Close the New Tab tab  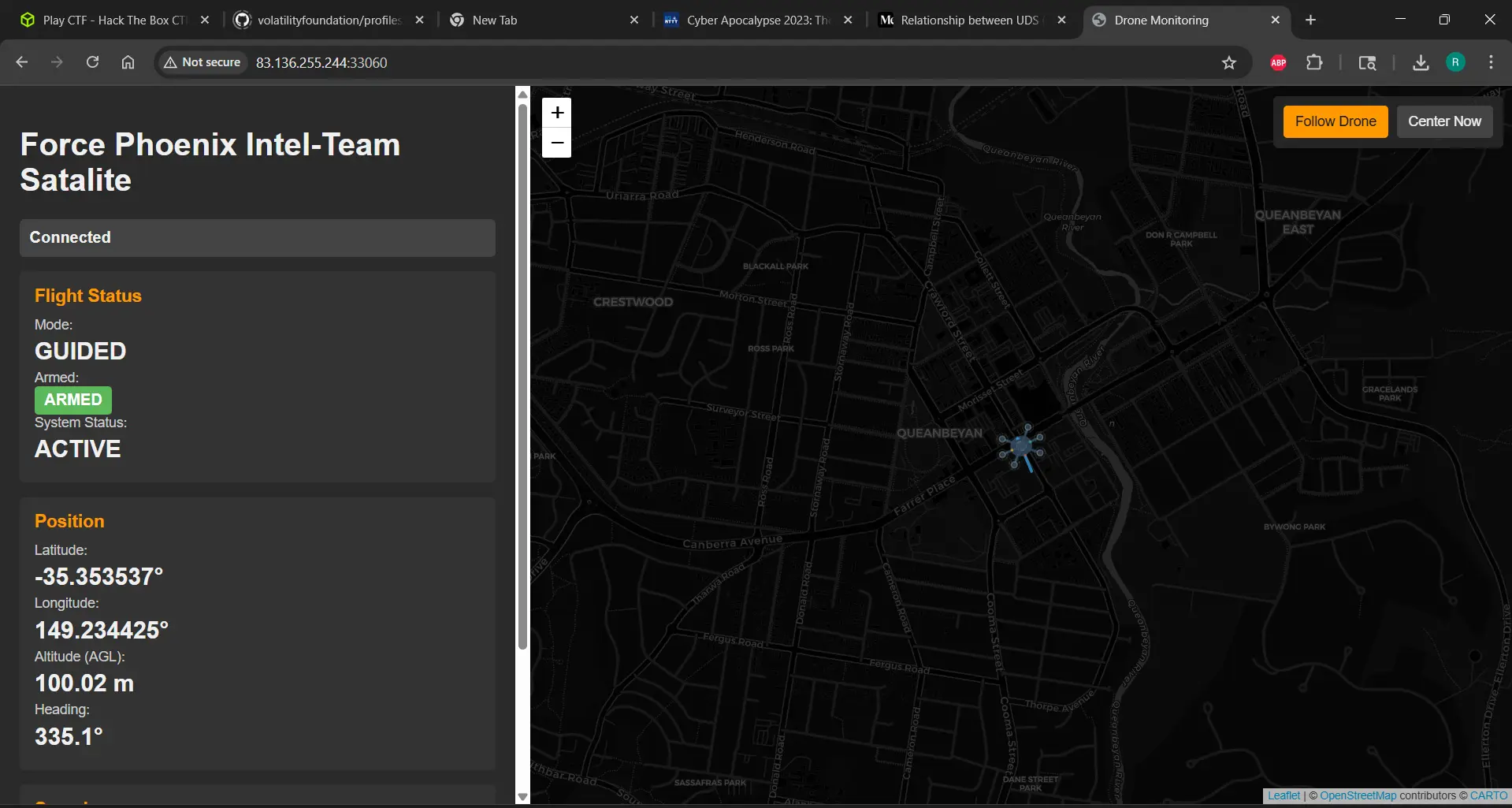633,20
